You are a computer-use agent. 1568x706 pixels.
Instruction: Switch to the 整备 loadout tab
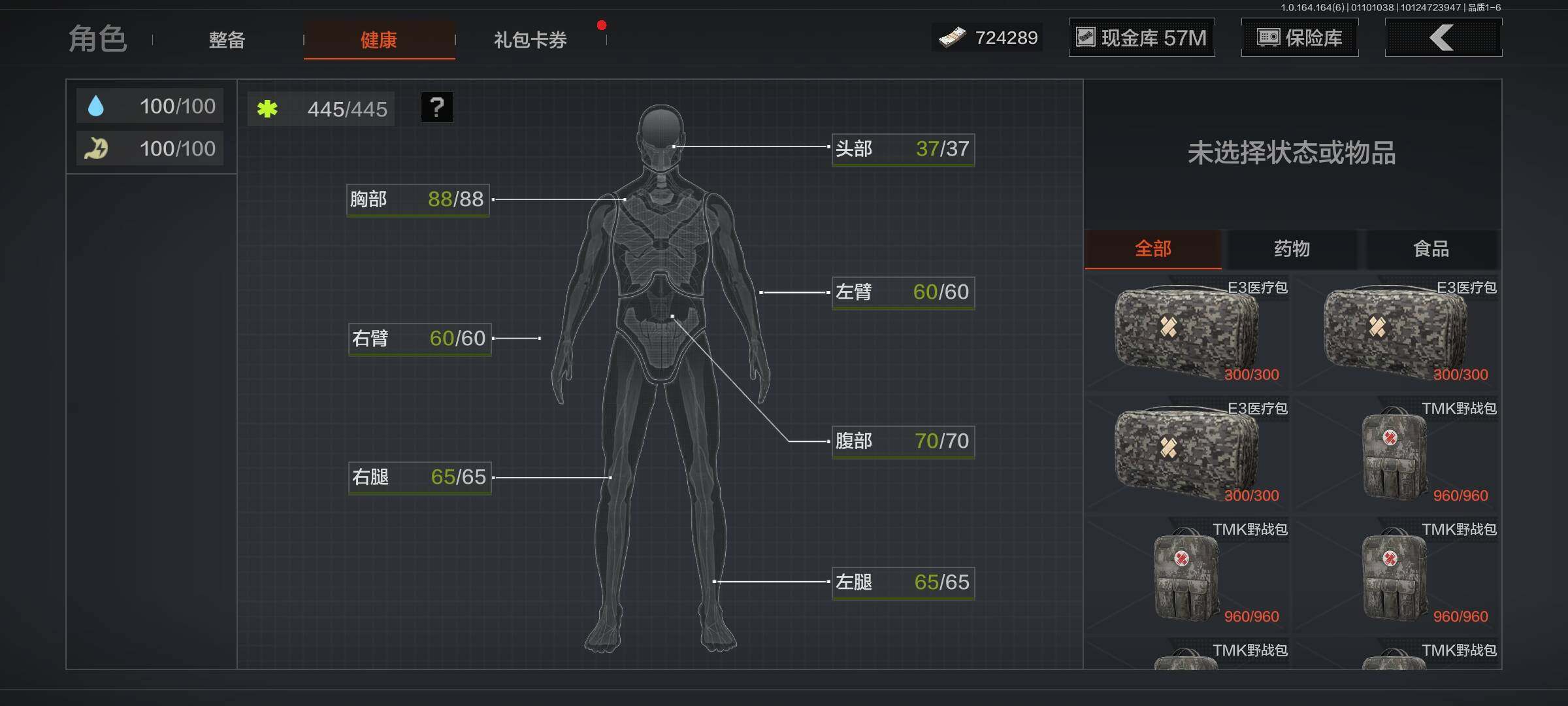pyautogui.click(x=227, y=41)
